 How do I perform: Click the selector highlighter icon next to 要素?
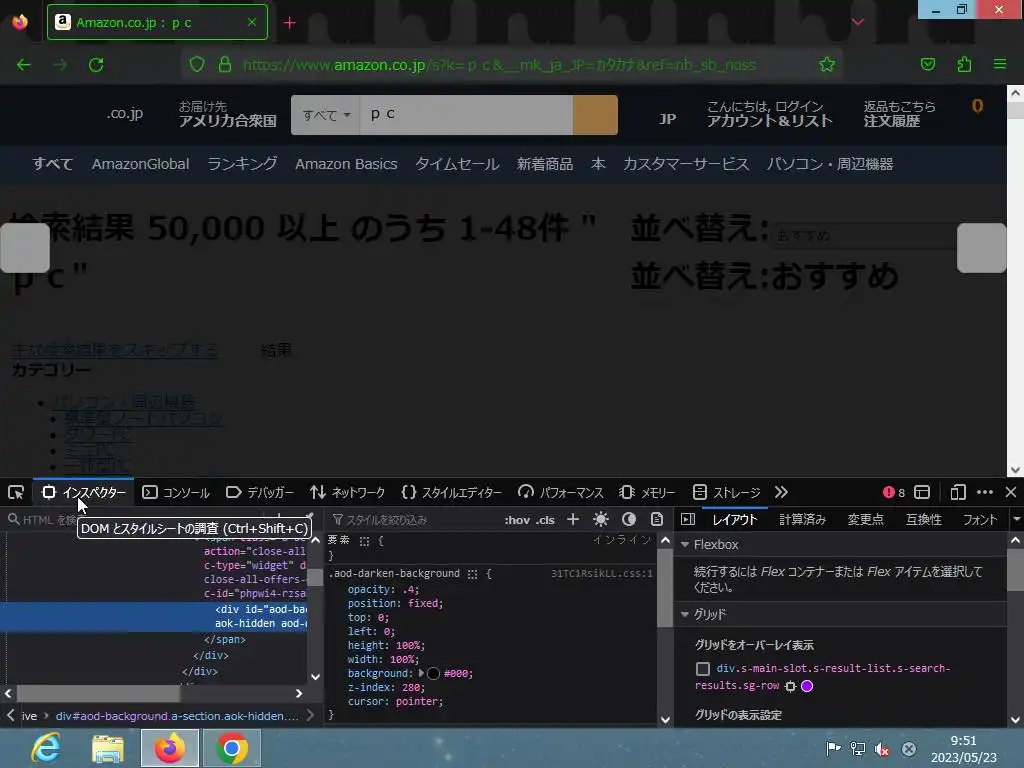[364, 541]
